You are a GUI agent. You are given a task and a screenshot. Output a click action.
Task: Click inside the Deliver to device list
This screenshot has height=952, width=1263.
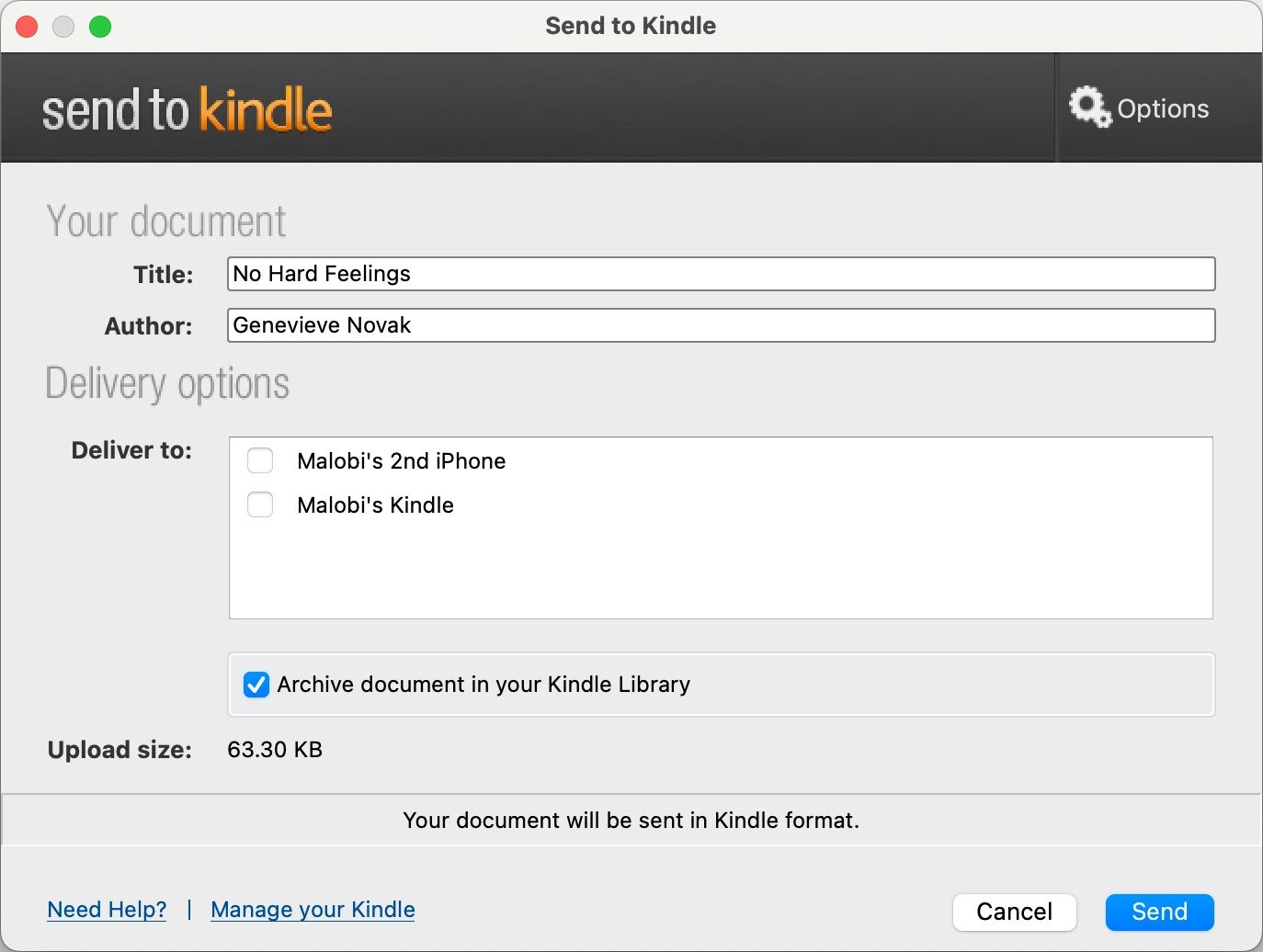point(721,570)
